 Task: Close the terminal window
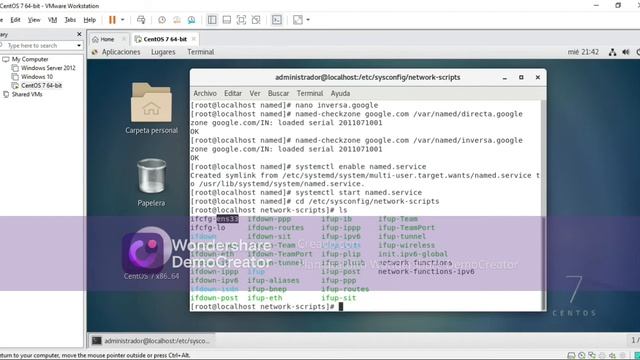click(x=538, y=78)
